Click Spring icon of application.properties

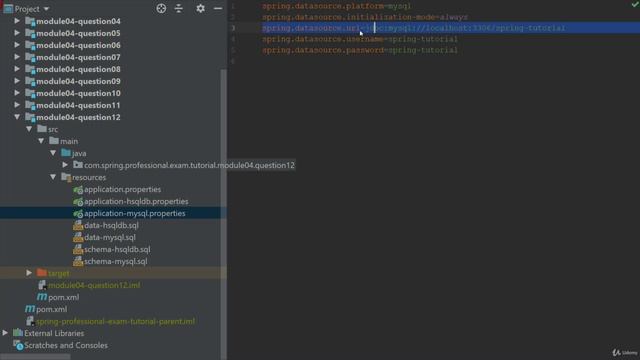[x=78, y=189]
